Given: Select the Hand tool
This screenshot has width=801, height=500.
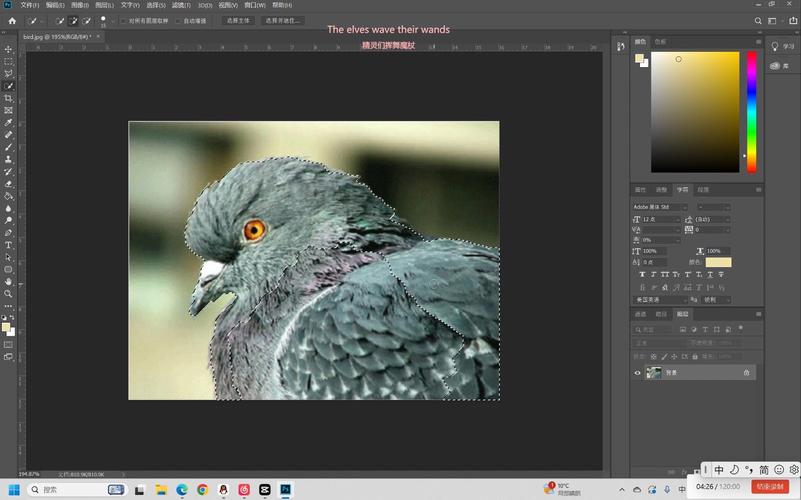Looking at the screenshot, I should click(8, 281).
